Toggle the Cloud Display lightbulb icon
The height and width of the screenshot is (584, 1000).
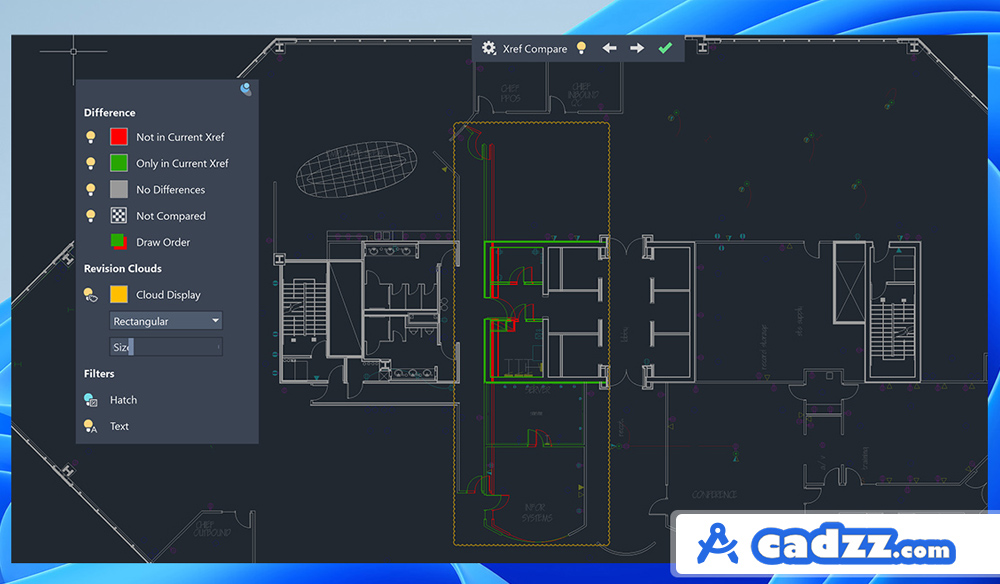pos(91,295)
